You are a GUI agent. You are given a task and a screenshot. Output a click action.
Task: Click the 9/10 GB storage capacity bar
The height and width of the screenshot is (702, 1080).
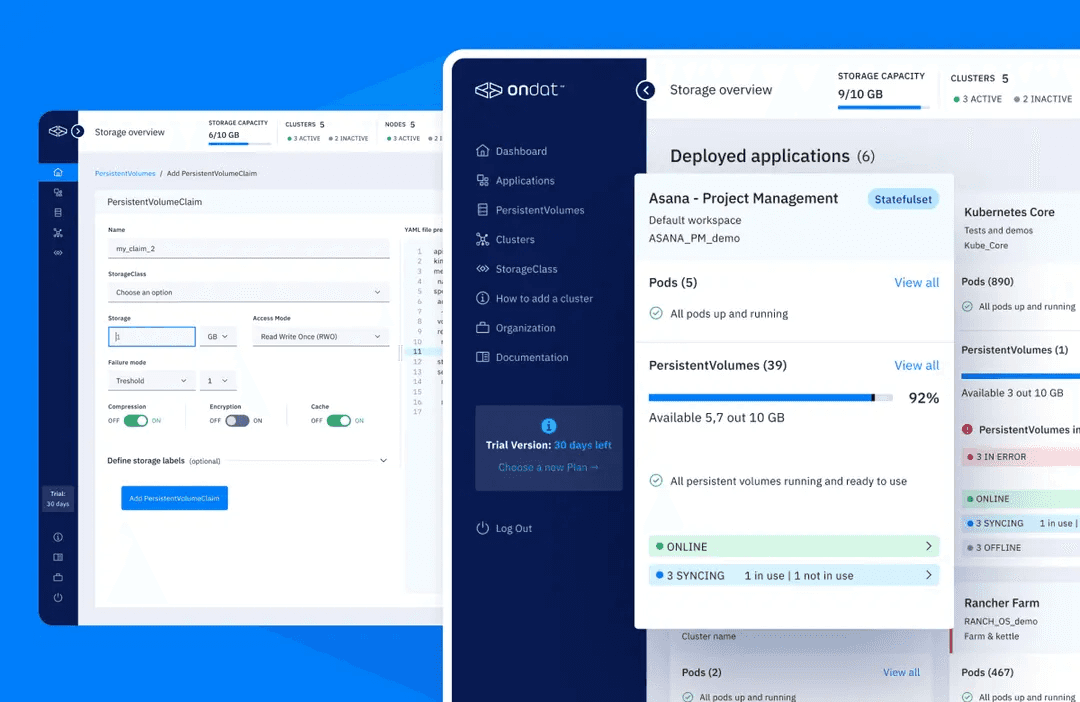click(883, 107)
